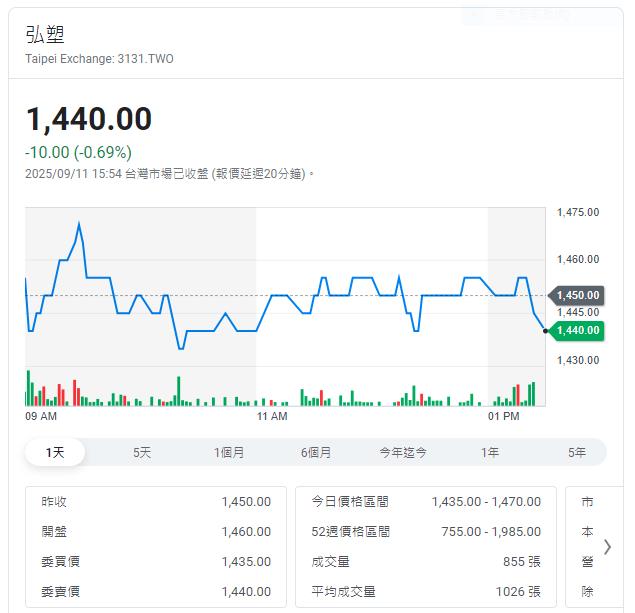The image size is (635, 613).
Task: Click the 委買價 row label
Action: (60, 562)
